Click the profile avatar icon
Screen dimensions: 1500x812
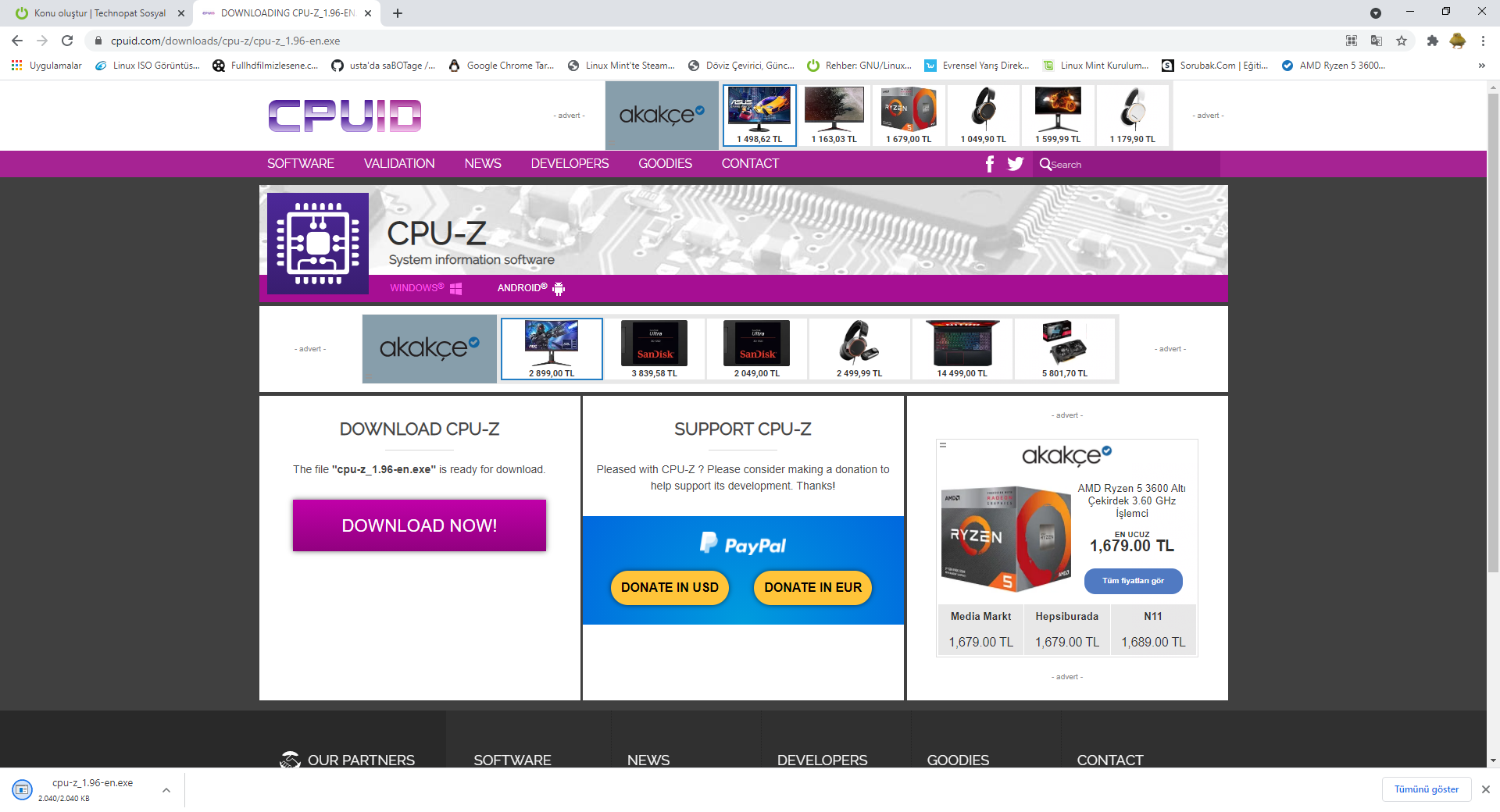pyautogui.click(x=1458, y=41)
